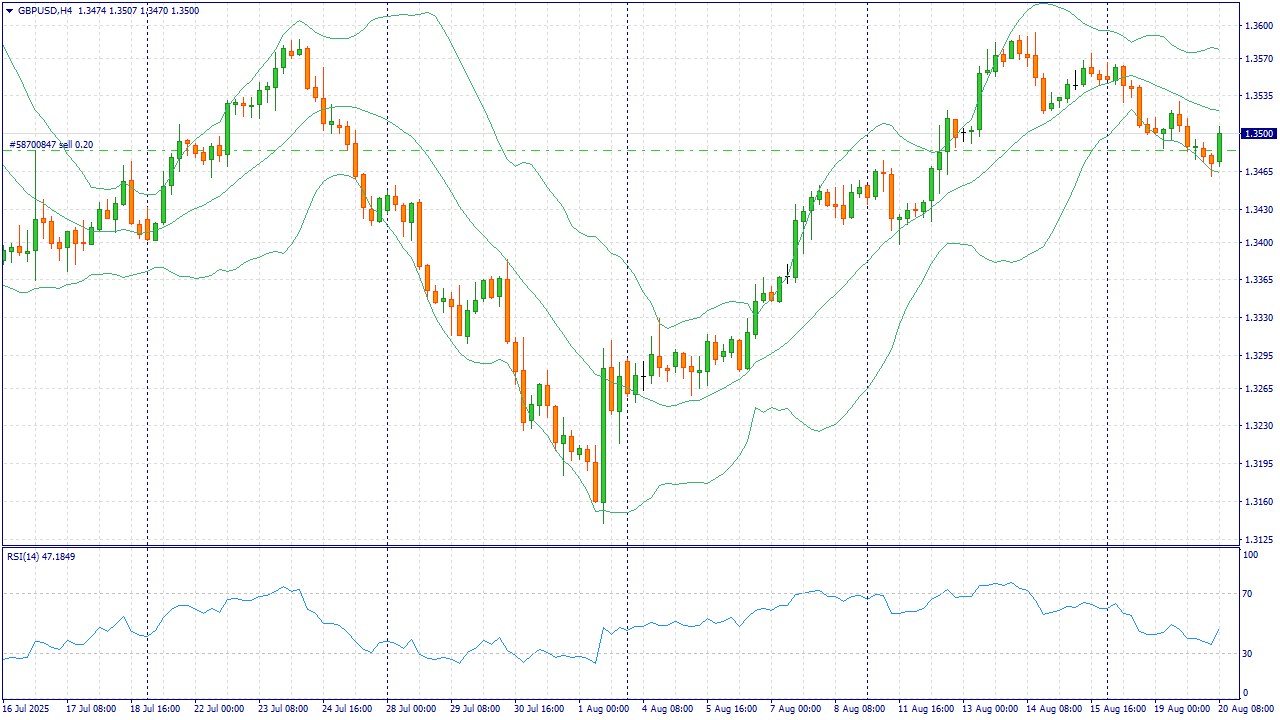Click the RSI scale value 100
Viewport: 1280px width, 720px height.
tap(1251, 553)
